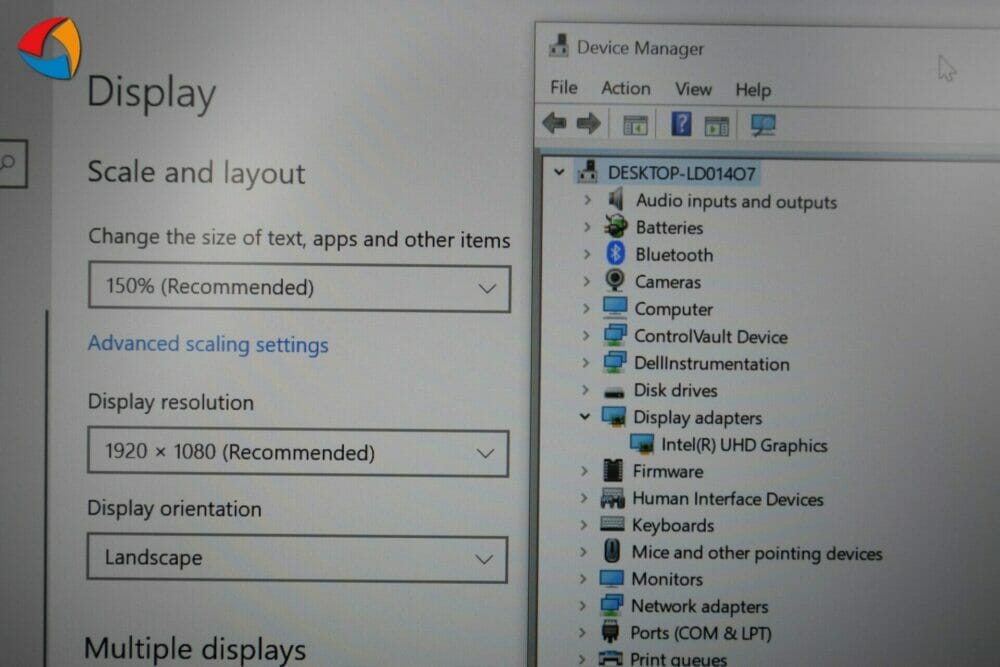This screenshot has width=1000, height=667.
Task: Select the DESKTOP-LD014O7 computer icon
Action: coord(587,172)
